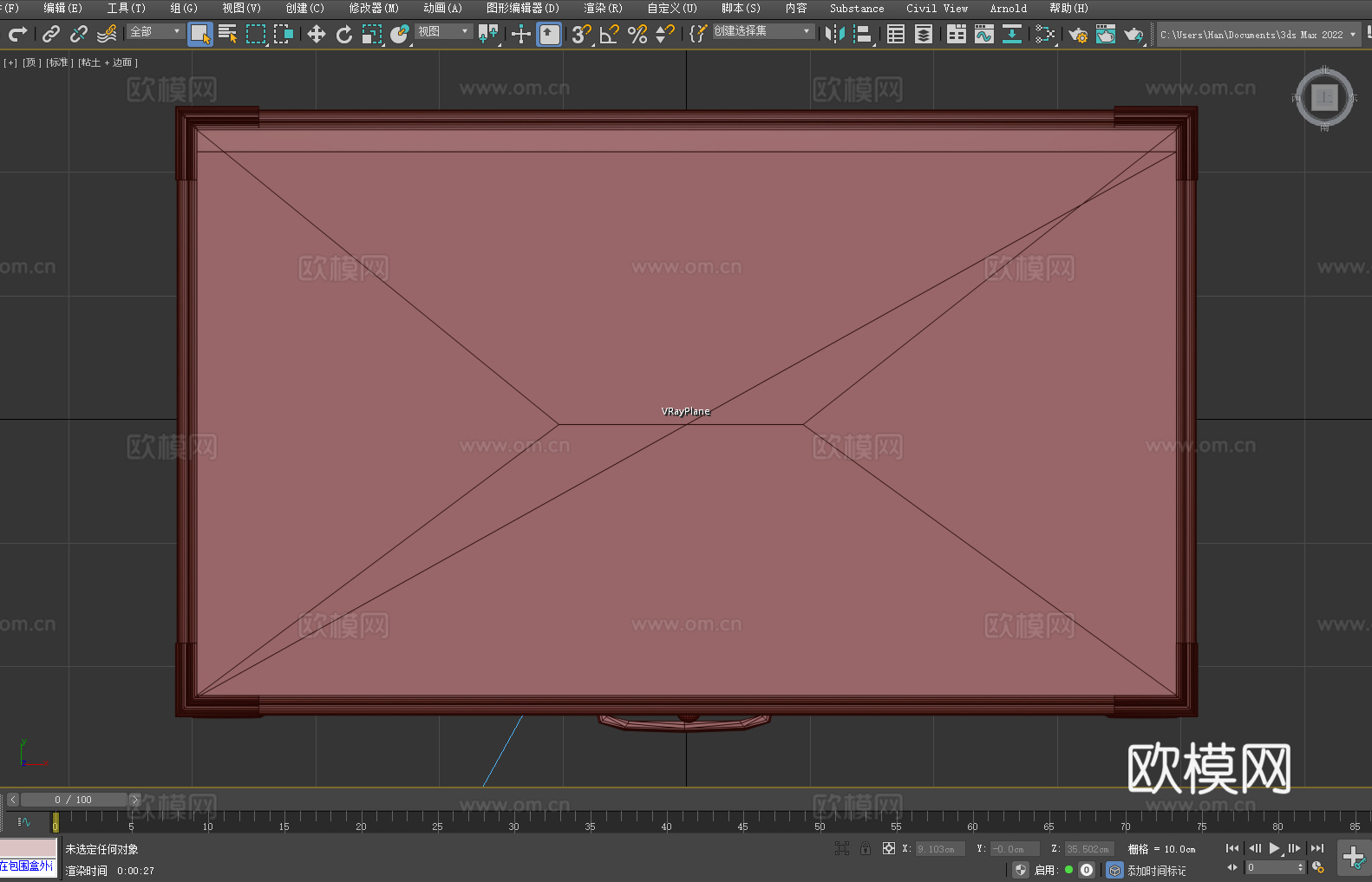Open the 工具(T) menu
Image resolution: width=1372 pixels, height=882 pixels.
pos(126,8)
